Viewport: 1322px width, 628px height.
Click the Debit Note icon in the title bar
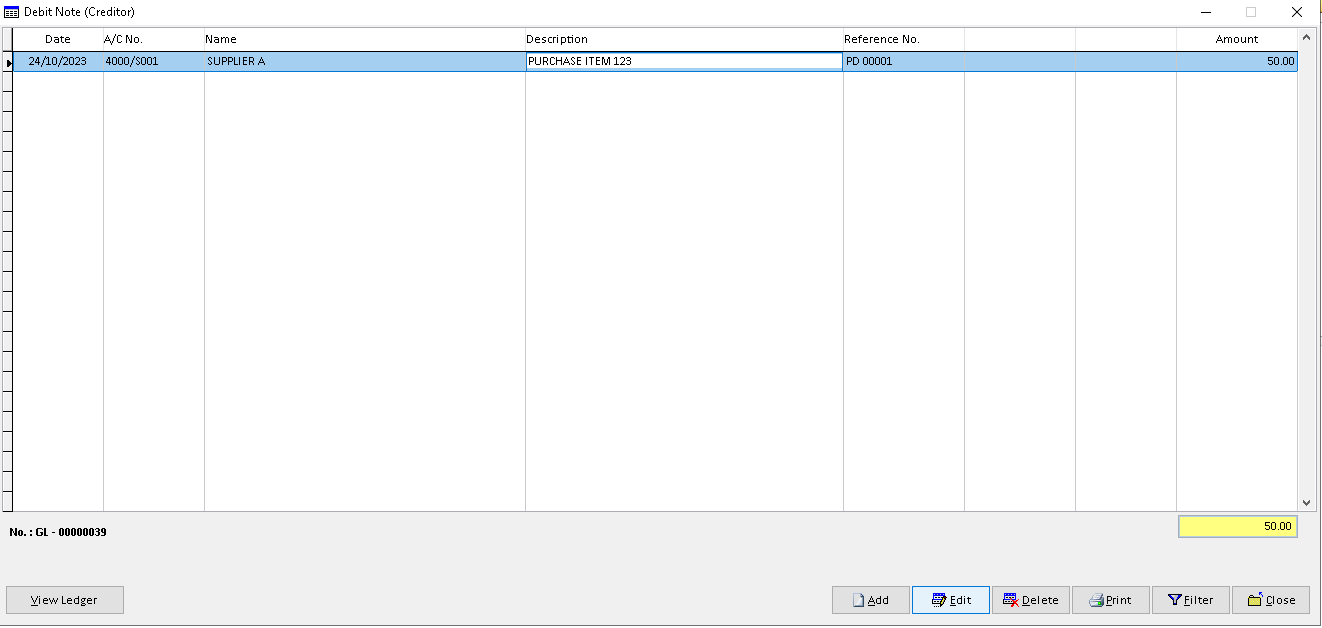[12, 12]
